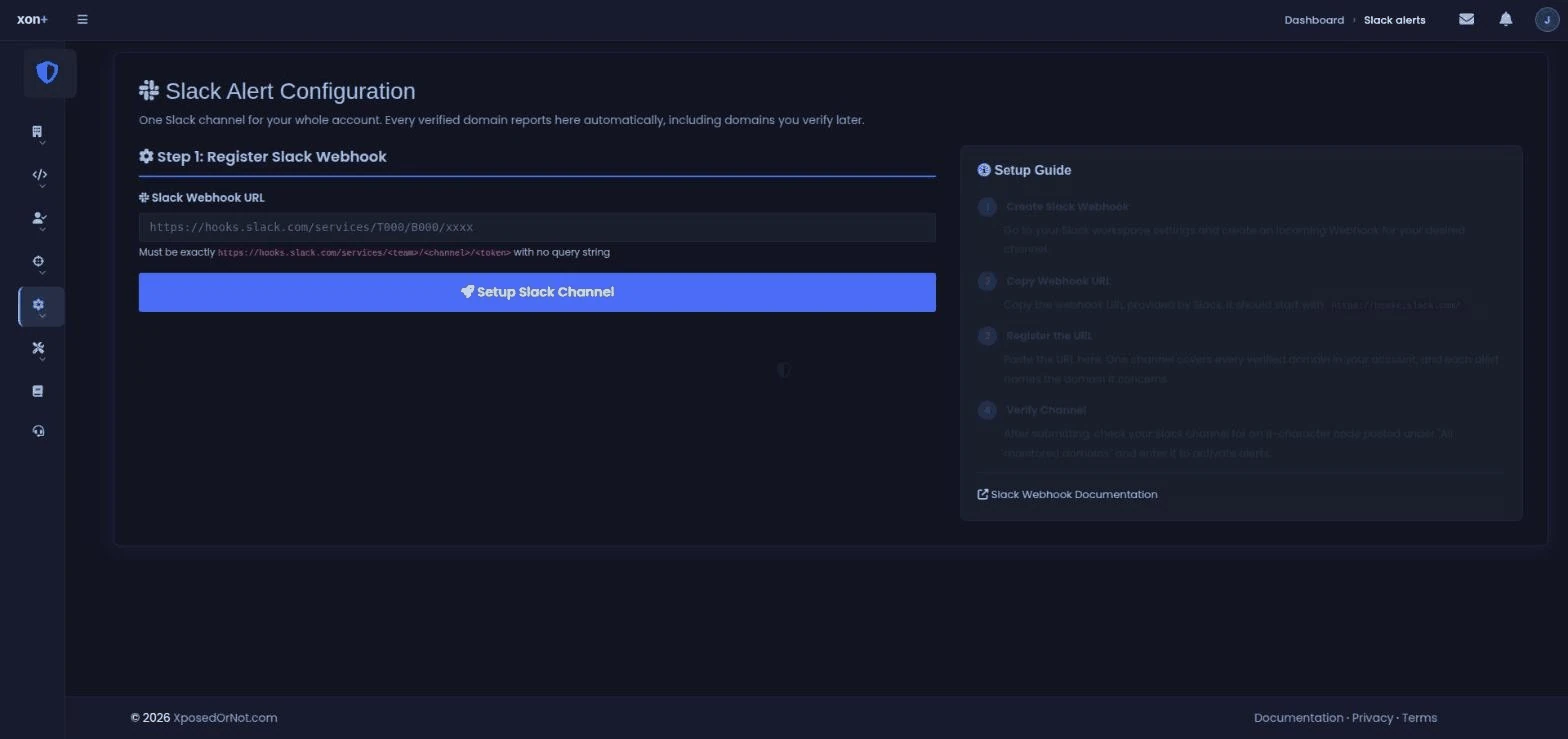Click the 'Slack Webhook URL' field label
This screenshot has width=1568, height=739.
point(202,198)
